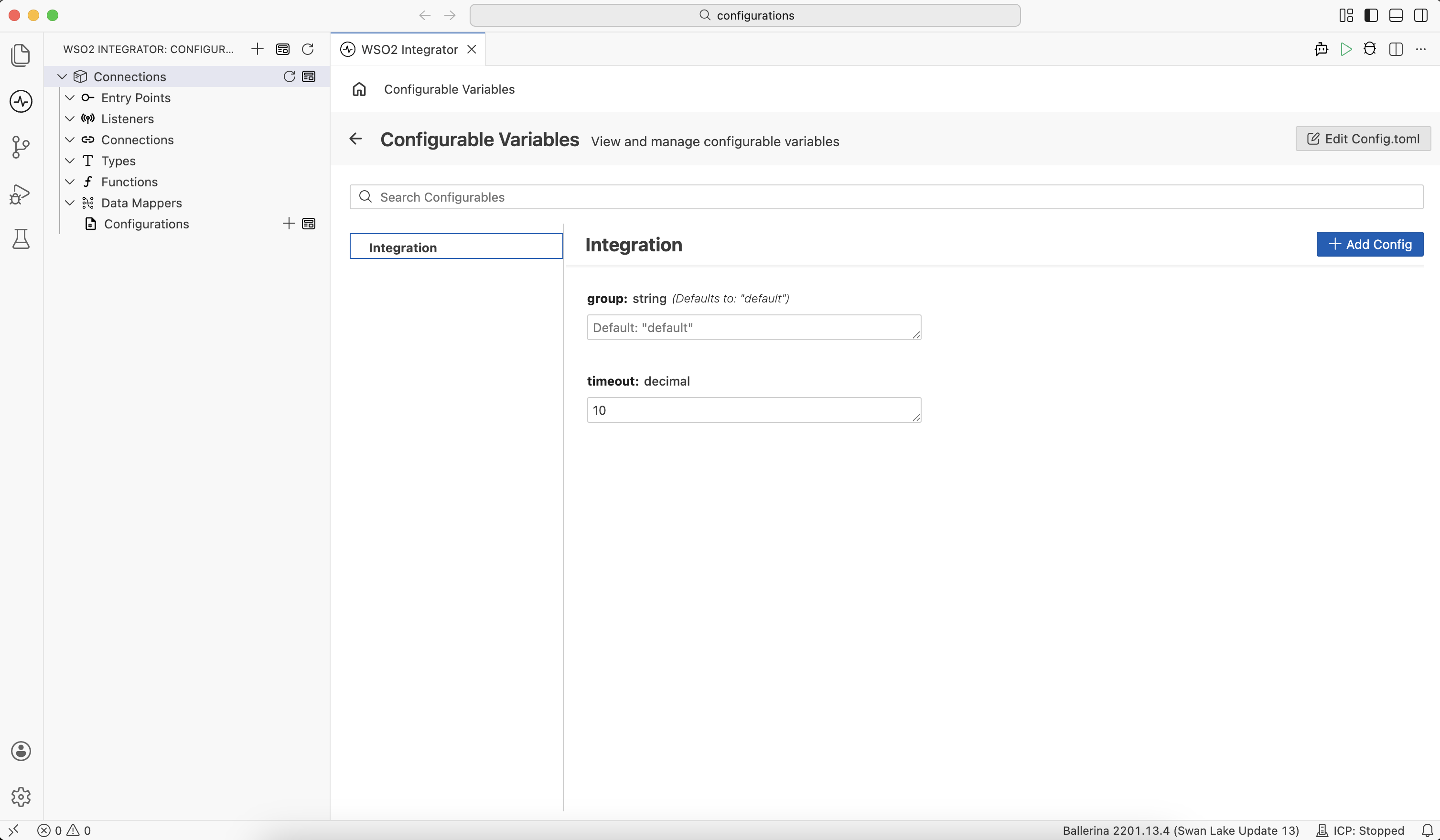
Task: Click overview icon in sidebar header
Action: tap(282, 49)
